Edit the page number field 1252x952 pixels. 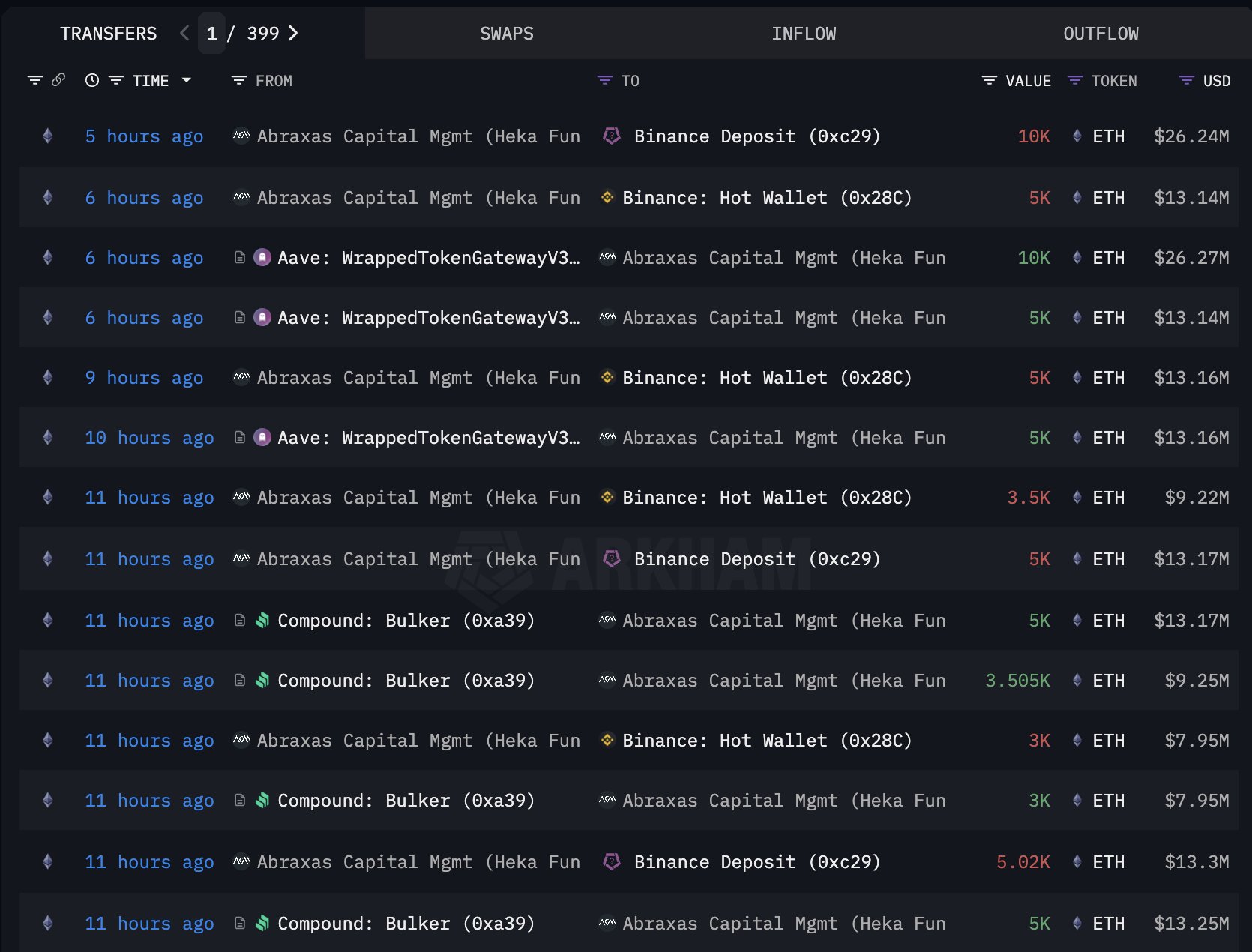tap(212, 34)
